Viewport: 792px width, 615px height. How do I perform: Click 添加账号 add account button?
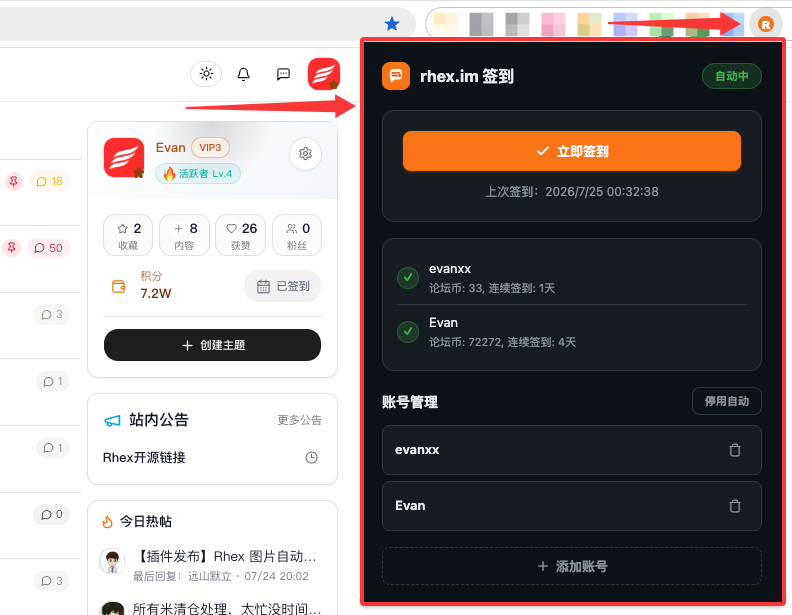[x=572, y=566]
